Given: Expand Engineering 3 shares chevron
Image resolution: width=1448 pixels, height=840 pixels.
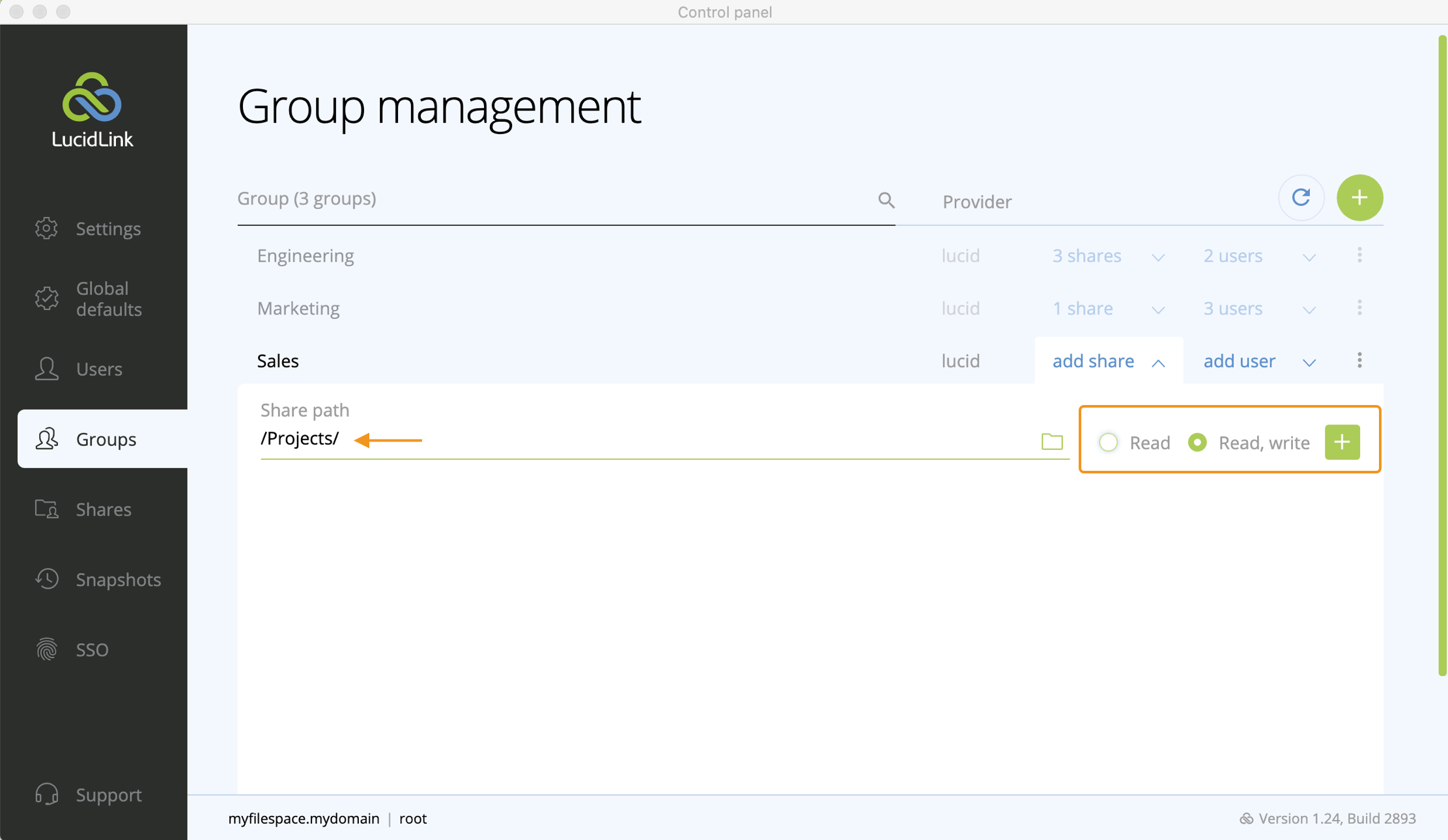Looking at the screenshot, I should click(1158, 257).
